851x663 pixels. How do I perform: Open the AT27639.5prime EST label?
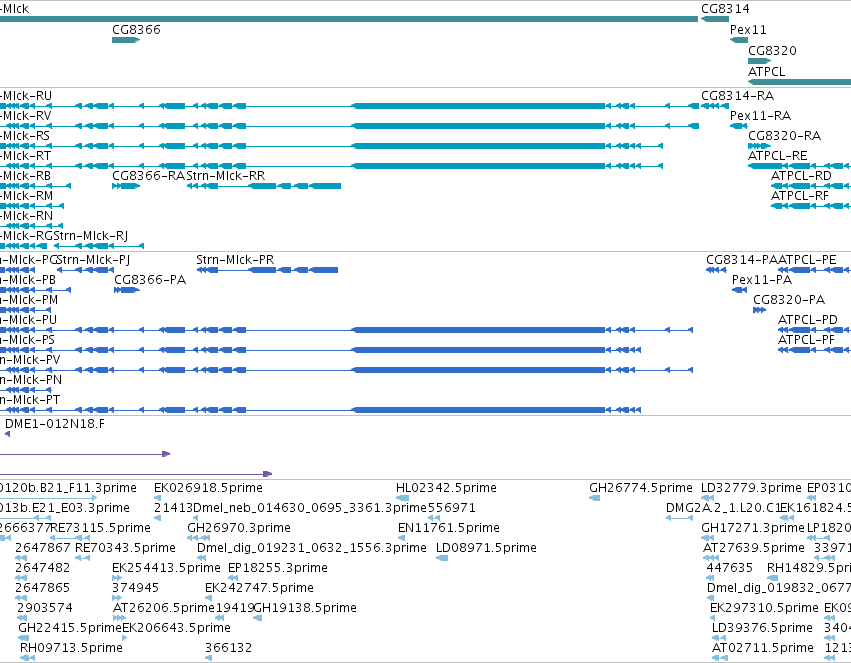pyautogui.click(x=754, y=548)
